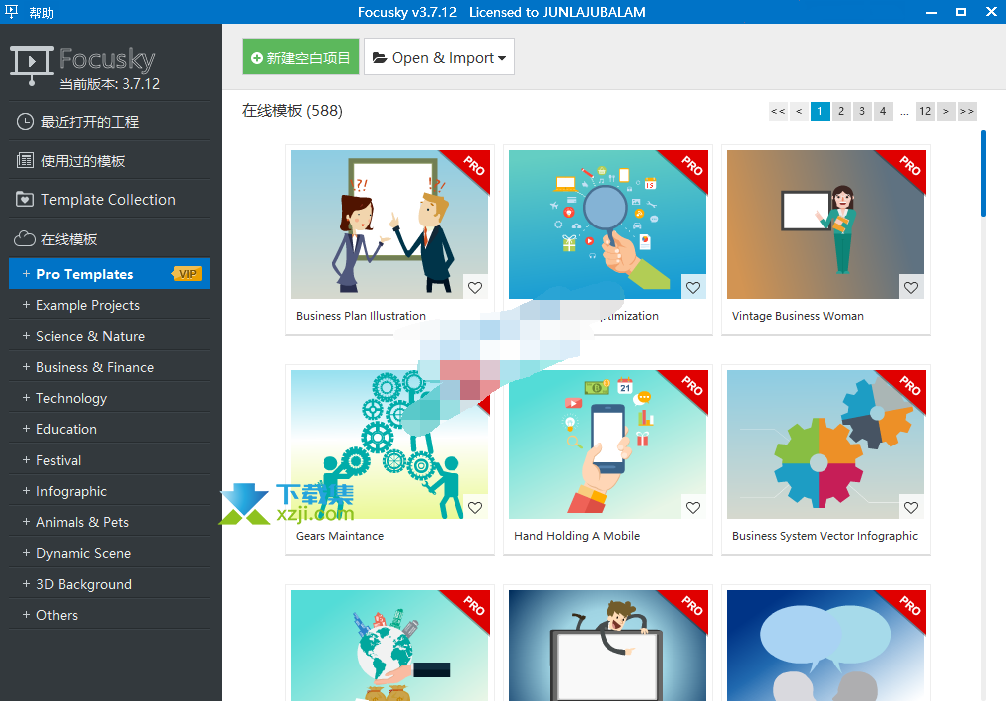The height and width of the screenshot is (701, 1006).
Task: Expand the Example Projects category
Action: [26, 305]
